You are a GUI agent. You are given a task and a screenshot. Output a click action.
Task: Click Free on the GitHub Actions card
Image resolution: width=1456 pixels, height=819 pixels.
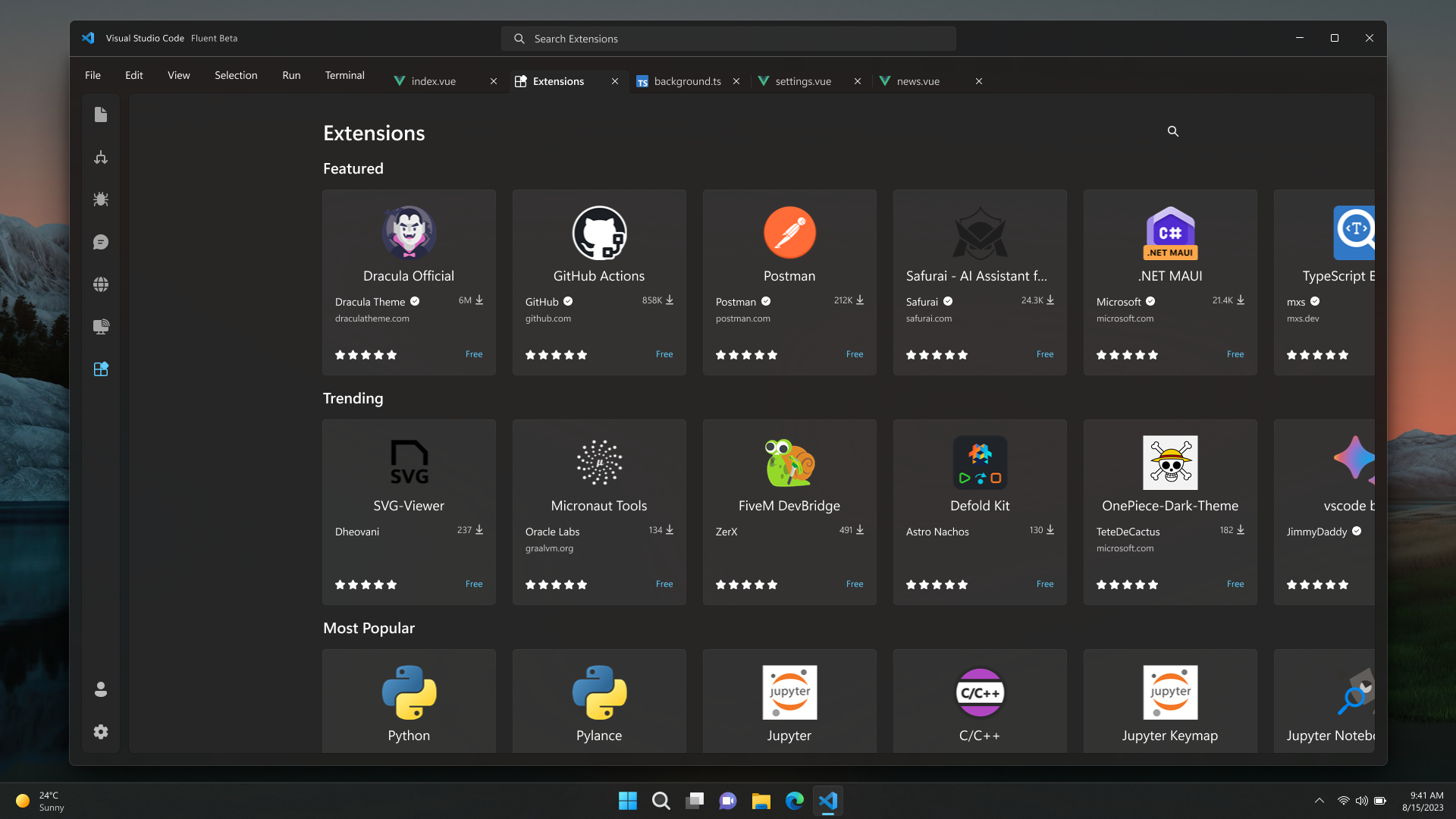(664, 354)
